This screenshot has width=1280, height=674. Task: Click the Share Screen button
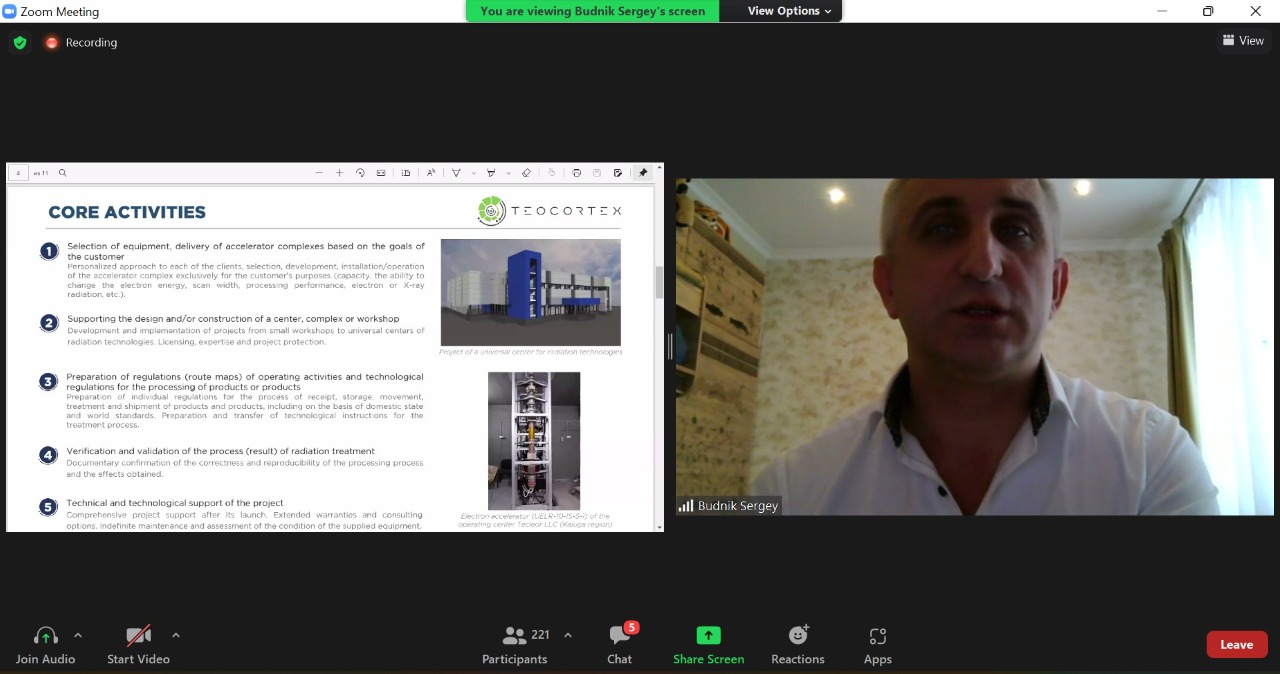[708, 644]
